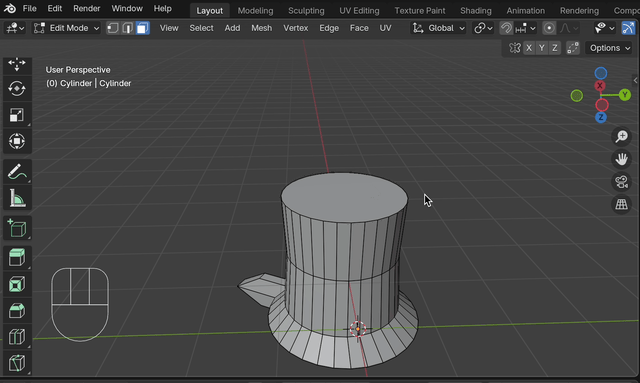This screenshot has height=383, width=640.
Task: Select the Scale tool
Action: (x=17, y=115)
